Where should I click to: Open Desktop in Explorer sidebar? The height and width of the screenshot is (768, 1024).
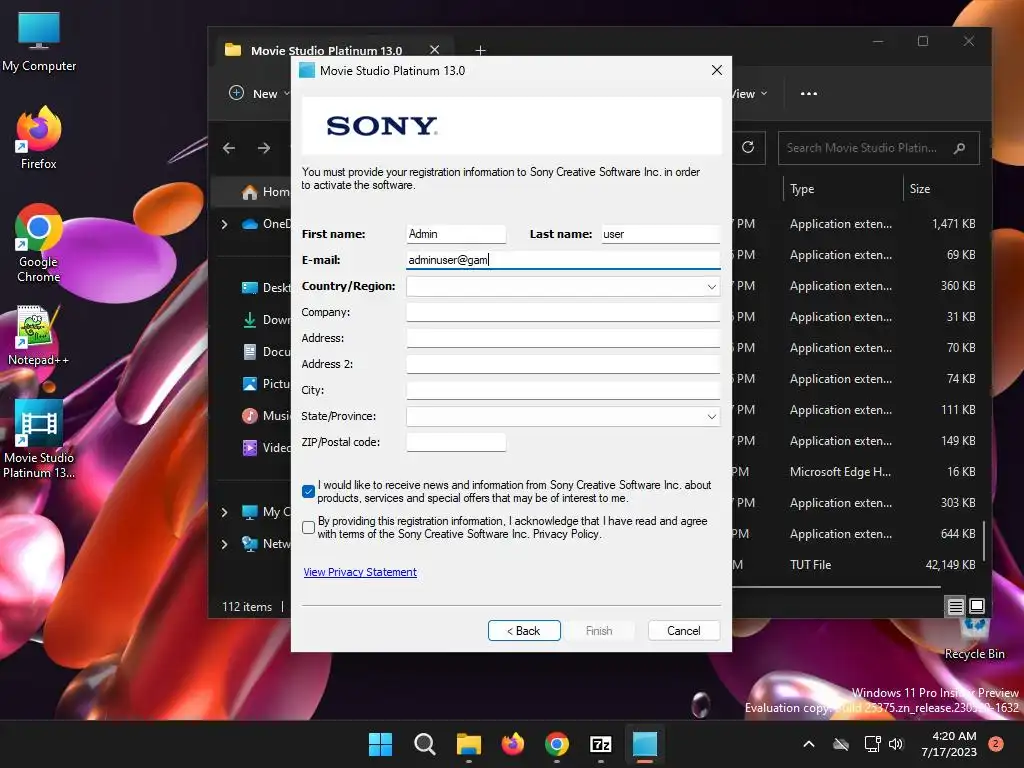266,288
